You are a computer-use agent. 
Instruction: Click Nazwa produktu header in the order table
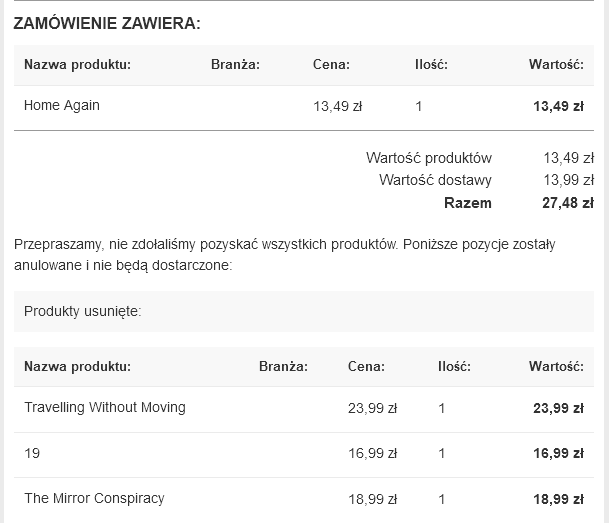(77, 65)
